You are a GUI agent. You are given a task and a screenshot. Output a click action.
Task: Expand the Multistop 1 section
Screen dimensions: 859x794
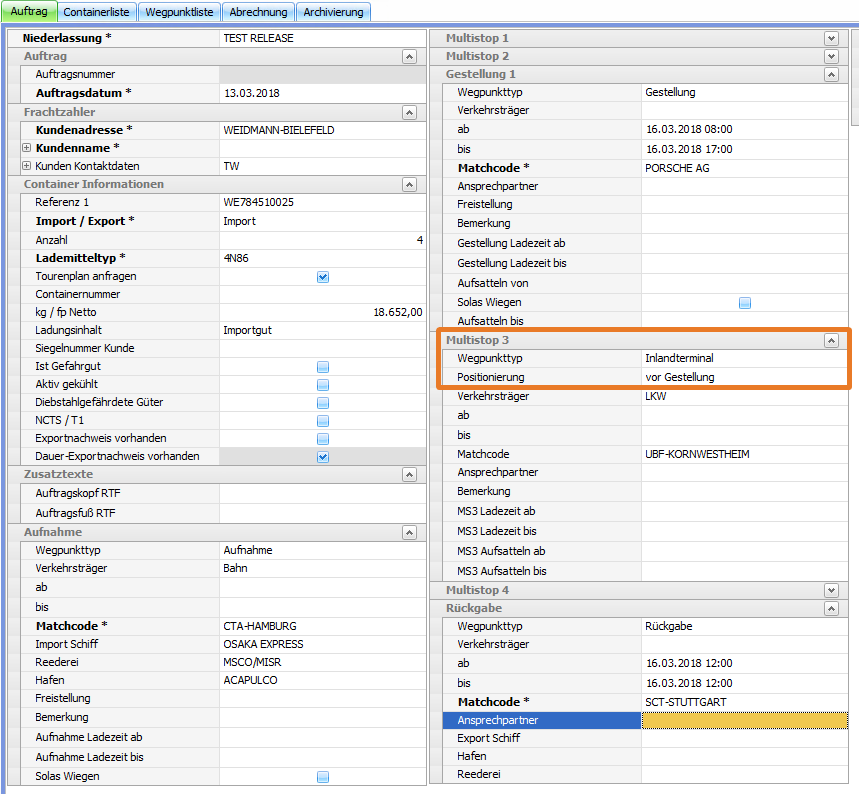[831, 38]
